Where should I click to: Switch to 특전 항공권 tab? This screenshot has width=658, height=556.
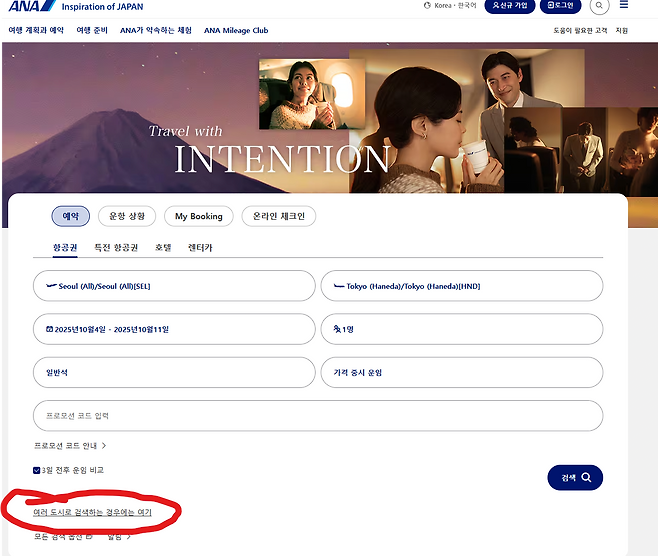coord(116,248)
